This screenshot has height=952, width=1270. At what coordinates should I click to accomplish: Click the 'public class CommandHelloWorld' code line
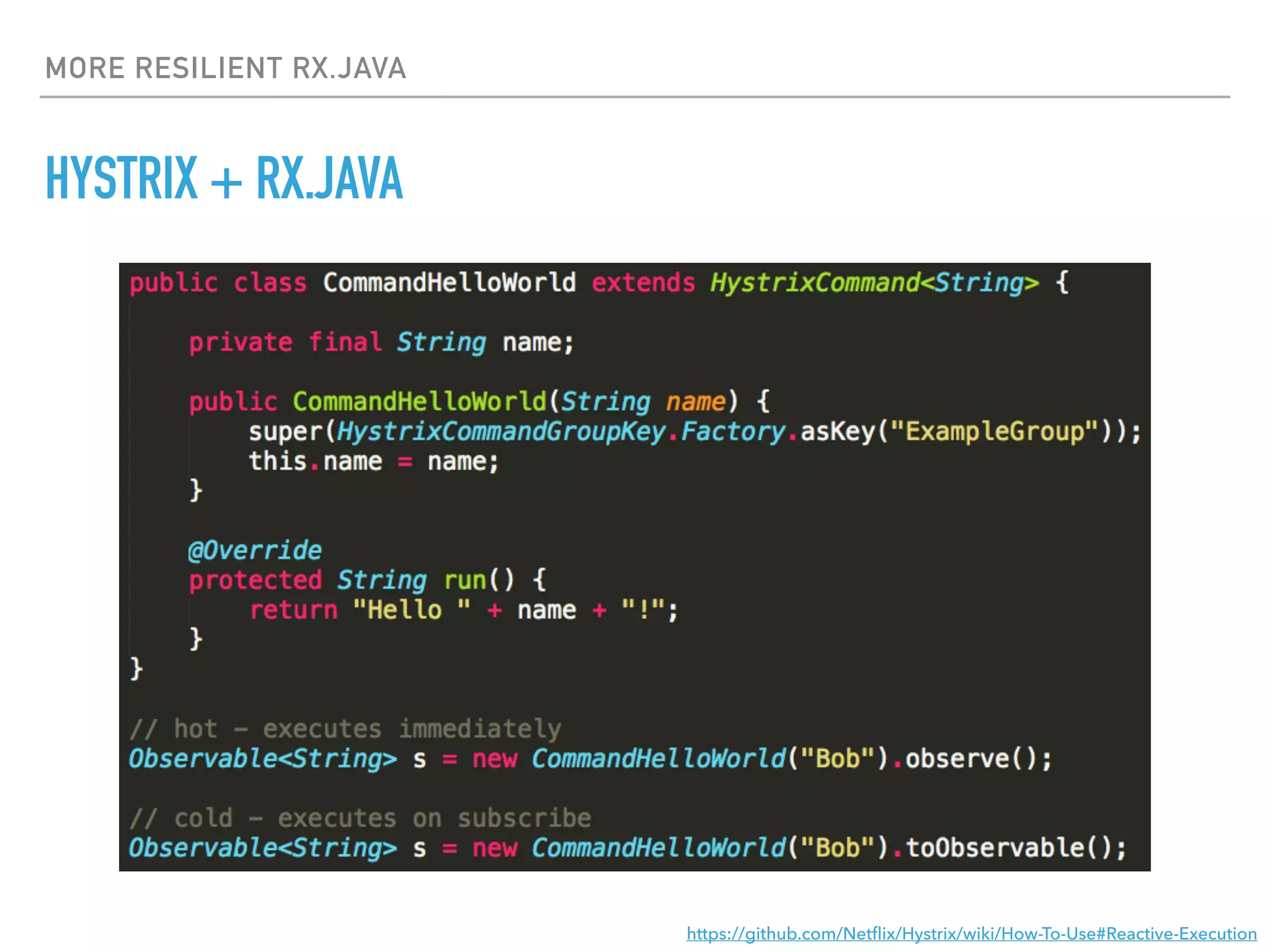(x=599, y=283)
